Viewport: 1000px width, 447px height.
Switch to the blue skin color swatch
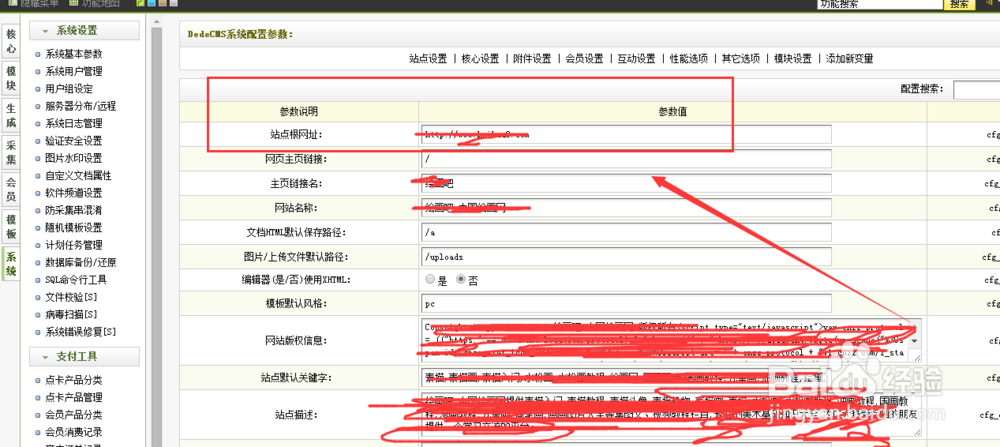(151, 3)
